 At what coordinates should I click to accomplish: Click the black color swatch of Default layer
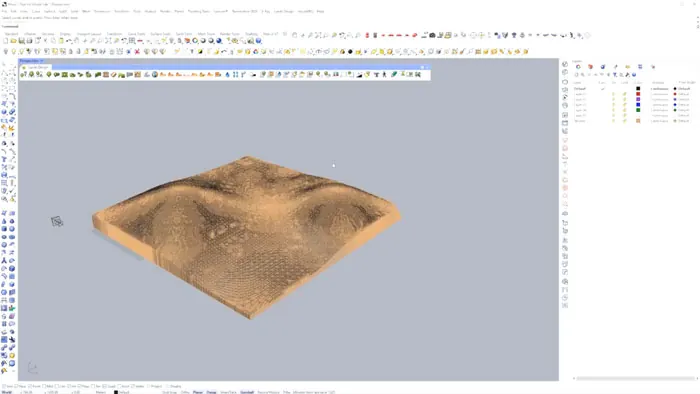click(x=638, y=89)
